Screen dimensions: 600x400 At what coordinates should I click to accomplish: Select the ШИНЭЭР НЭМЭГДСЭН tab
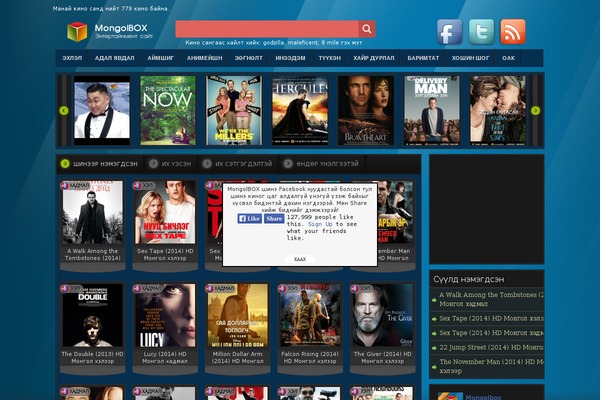99,164
